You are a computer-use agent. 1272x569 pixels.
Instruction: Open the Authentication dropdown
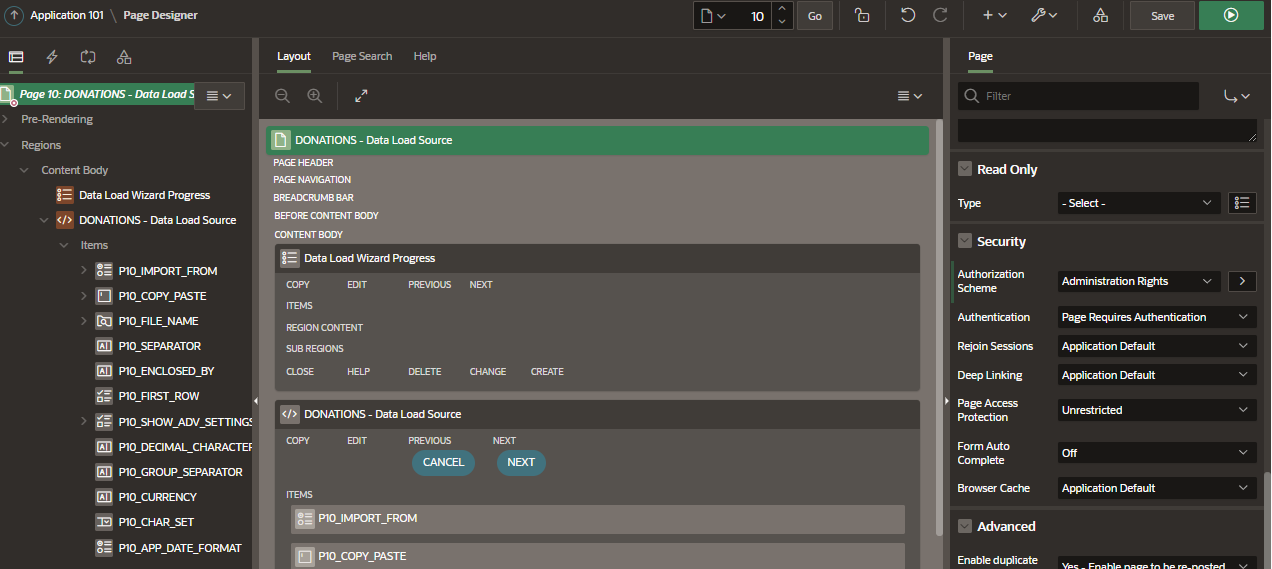1157,317
